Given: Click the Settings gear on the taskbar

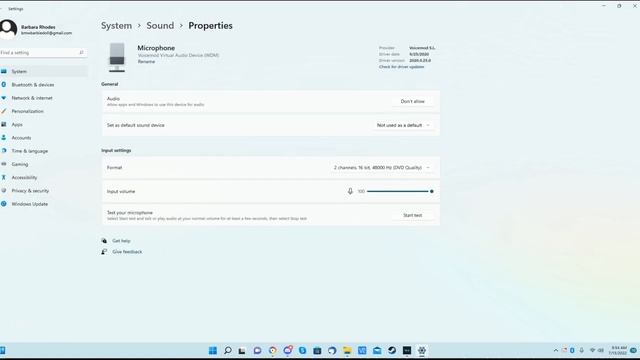Looking at the screenshot, I should [422, 350].
